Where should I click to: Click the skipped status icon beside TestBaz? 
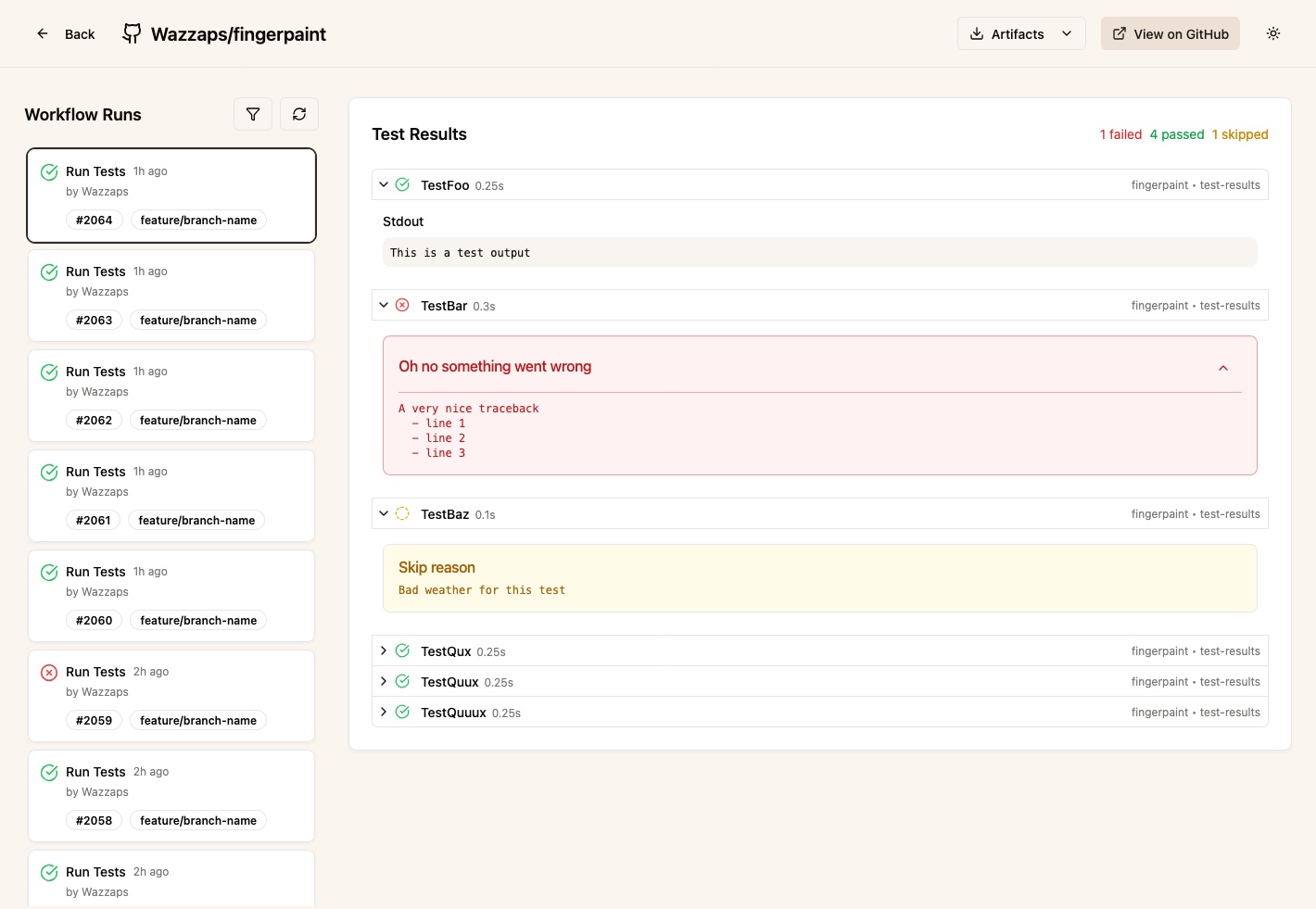pyautogui.click(x=402, y=513)
